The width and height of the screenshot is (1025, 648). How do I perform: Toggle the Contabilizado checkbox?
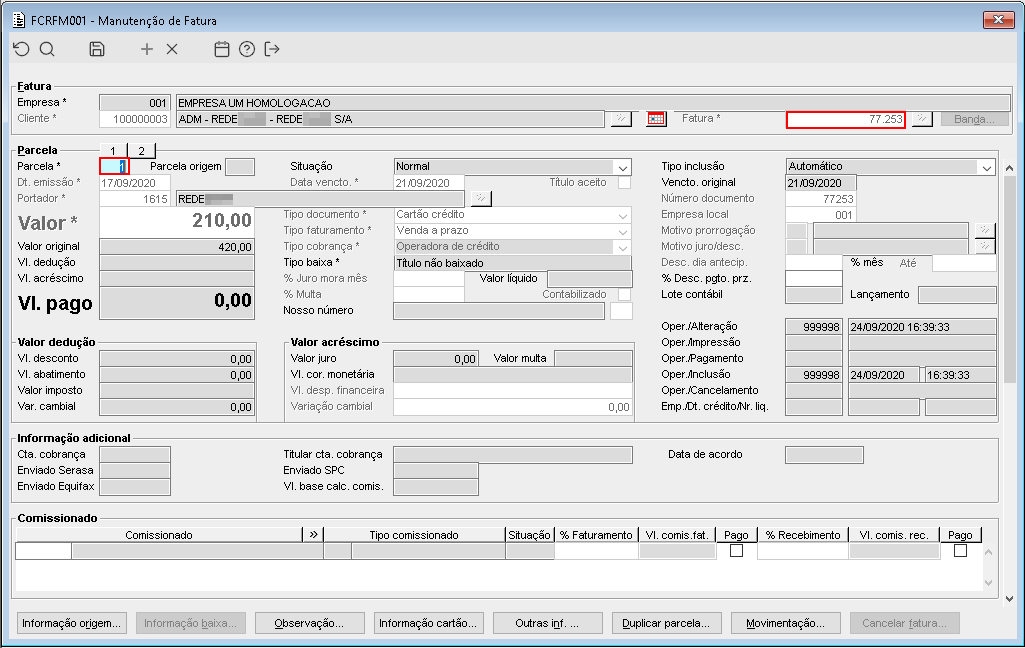click(625, 294)
